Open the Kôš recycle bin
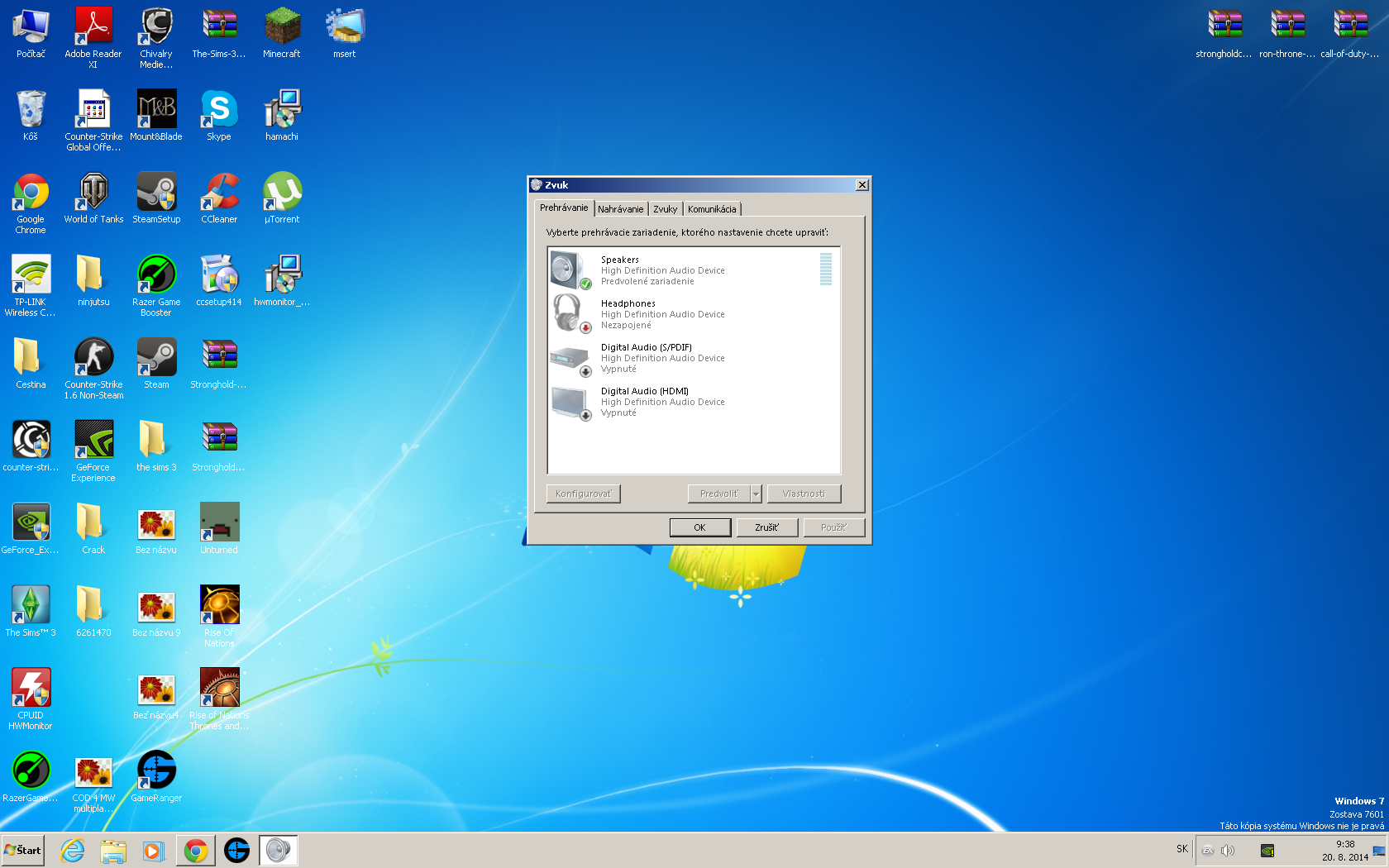The image size is (1389, 868). pyautogui.click(x=31, y=116)
